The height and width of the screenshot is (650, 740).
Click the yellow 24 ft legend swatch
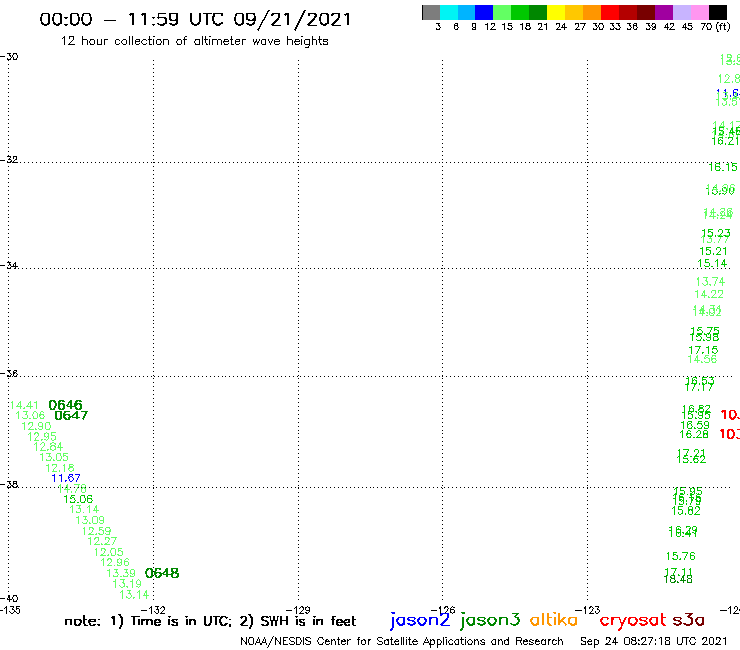[x=556, y=12]
